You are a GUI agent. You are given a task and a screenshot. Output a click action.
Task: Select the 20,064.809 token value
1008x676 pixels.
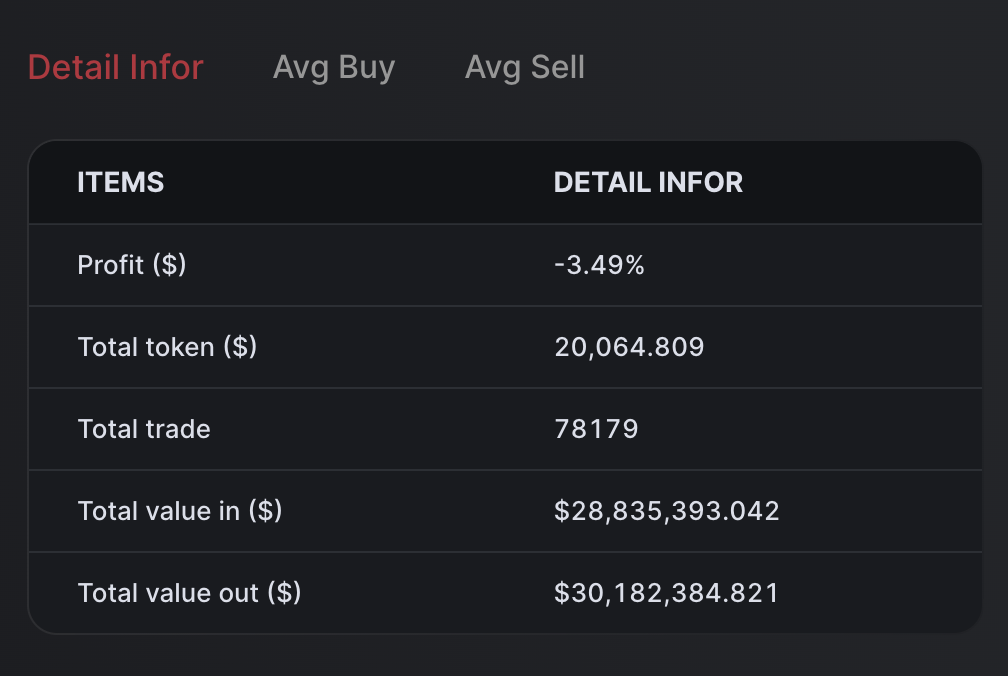pos(629,347)
